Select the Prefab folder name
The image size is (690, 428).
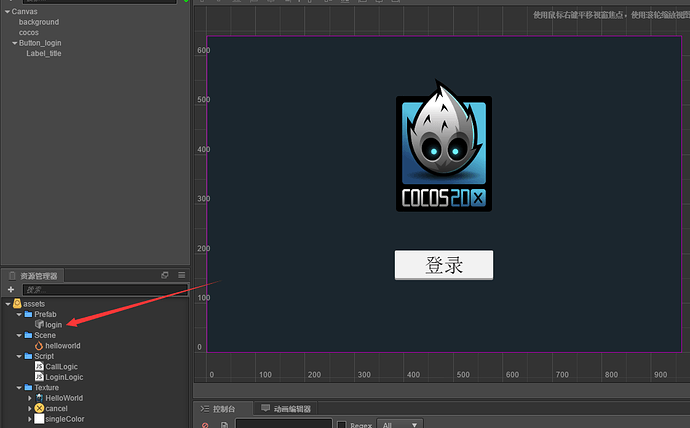pyautogui.click(x=45, y=315)
